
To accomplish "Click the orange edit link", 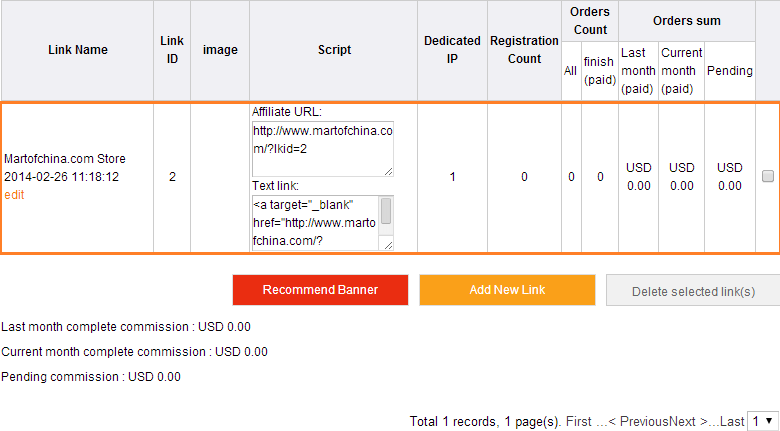I will click(14, 195).
